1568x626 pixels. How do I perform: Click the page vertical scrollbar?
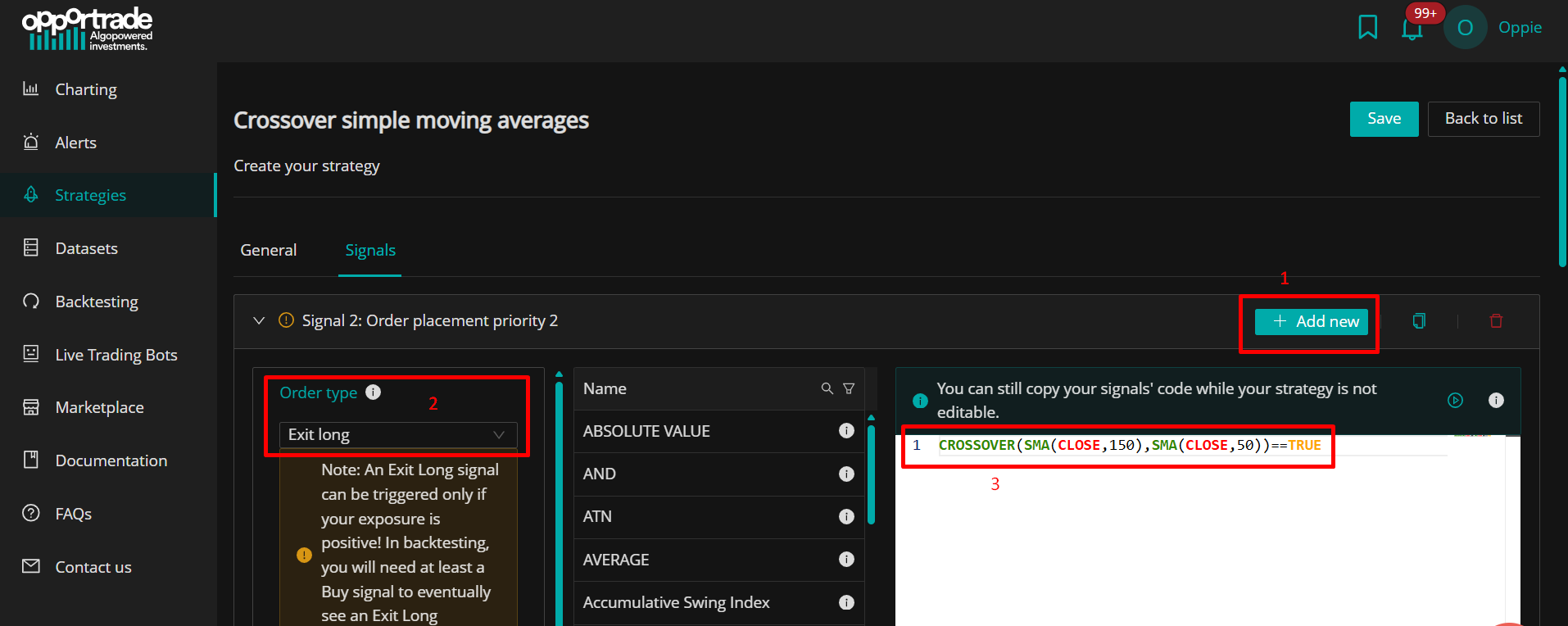click(1562, 172)
